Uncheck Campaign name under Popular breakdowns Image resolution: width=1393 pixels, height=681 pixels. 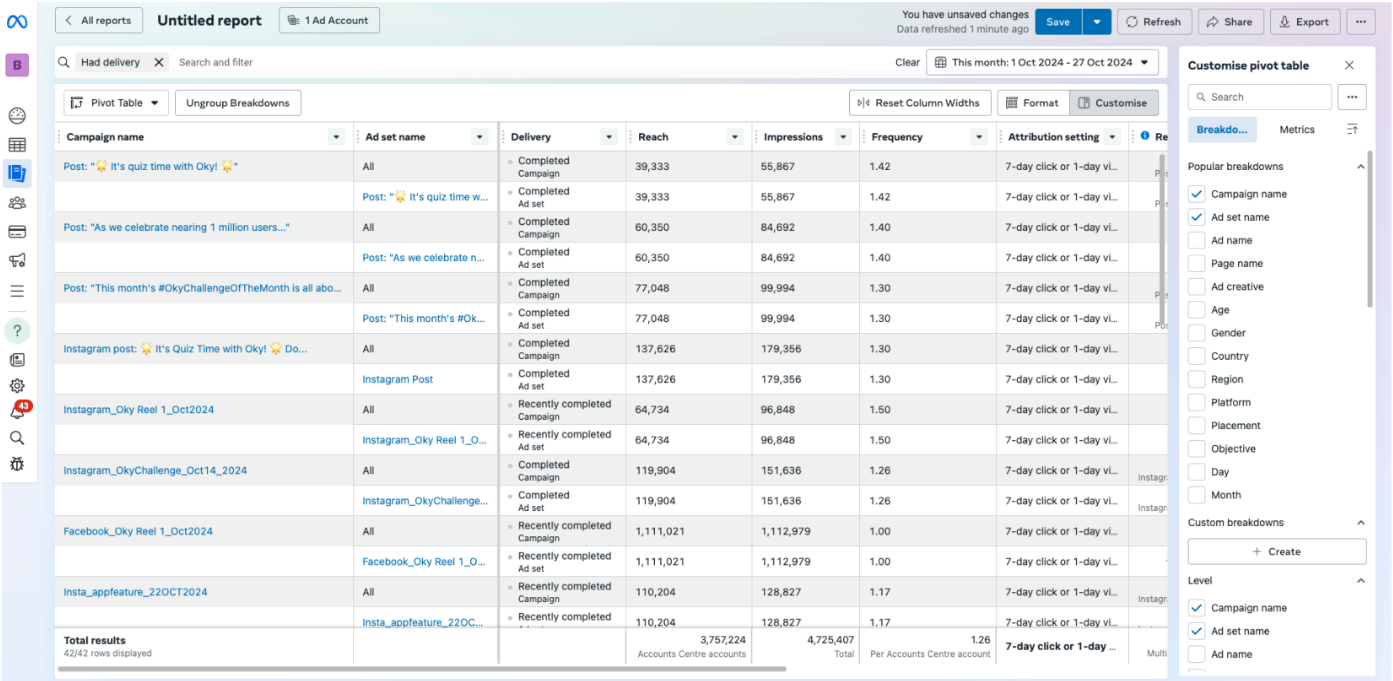click(1196, 194)
